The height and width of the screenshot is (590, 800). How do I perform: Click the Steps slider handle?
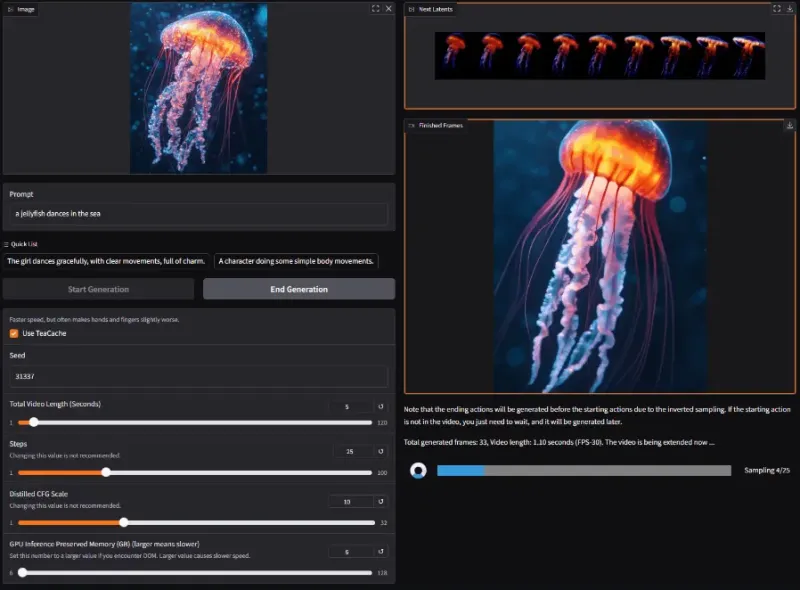[x=106, y=472]
